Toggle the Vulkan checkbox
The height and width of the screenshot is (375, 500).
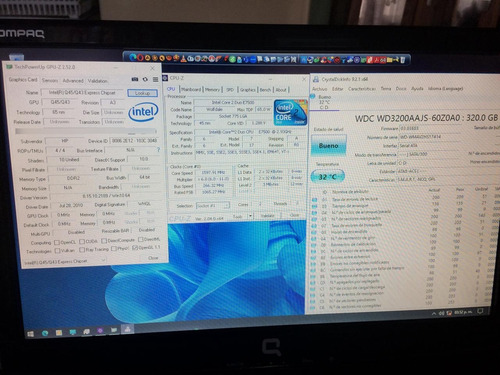pos(57,250)
